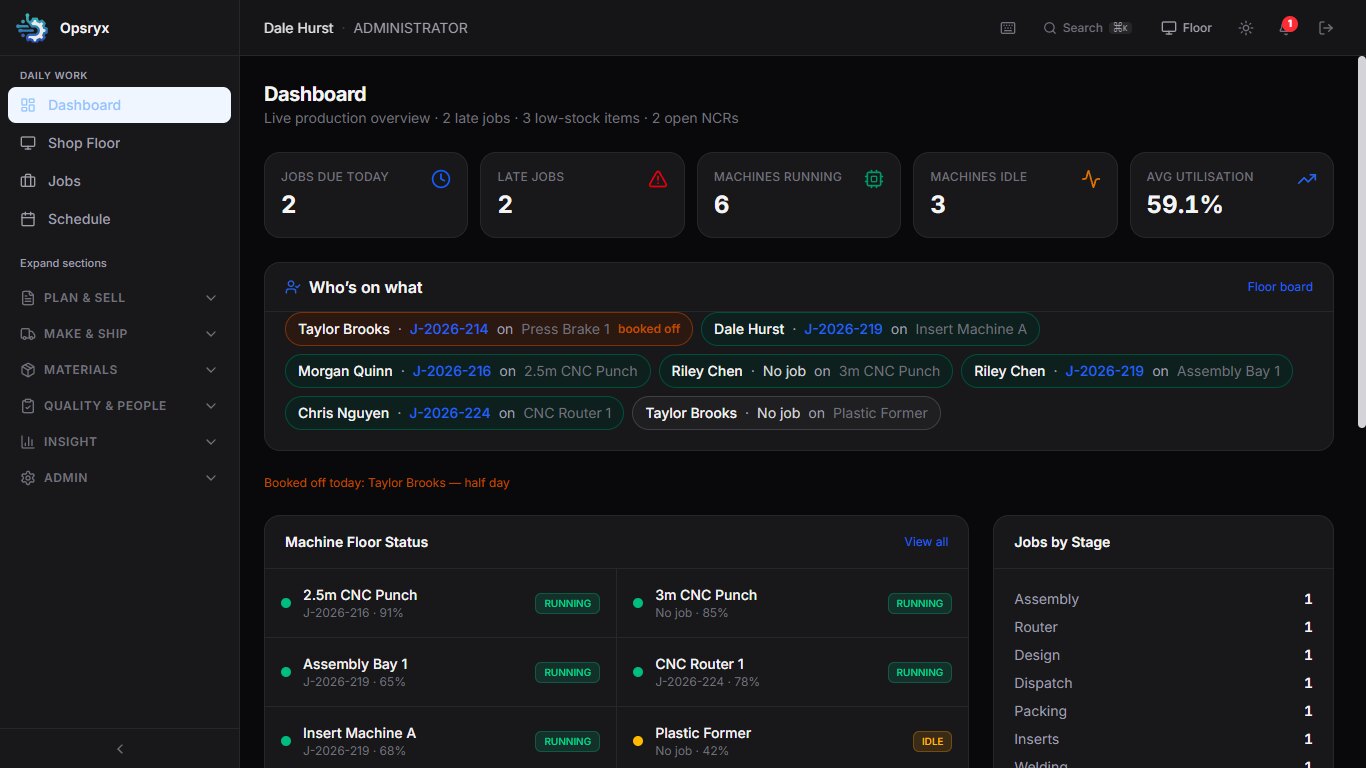Expand the Materials section chevron
Screen dimensions: 1366x768
coord(211,370)
